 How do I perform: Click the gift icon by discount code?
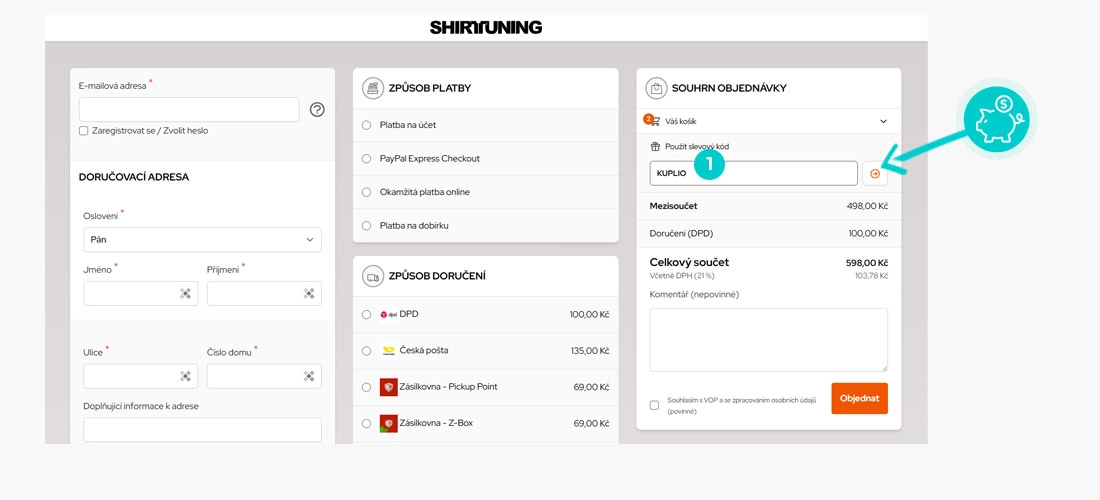coord(655,147)
